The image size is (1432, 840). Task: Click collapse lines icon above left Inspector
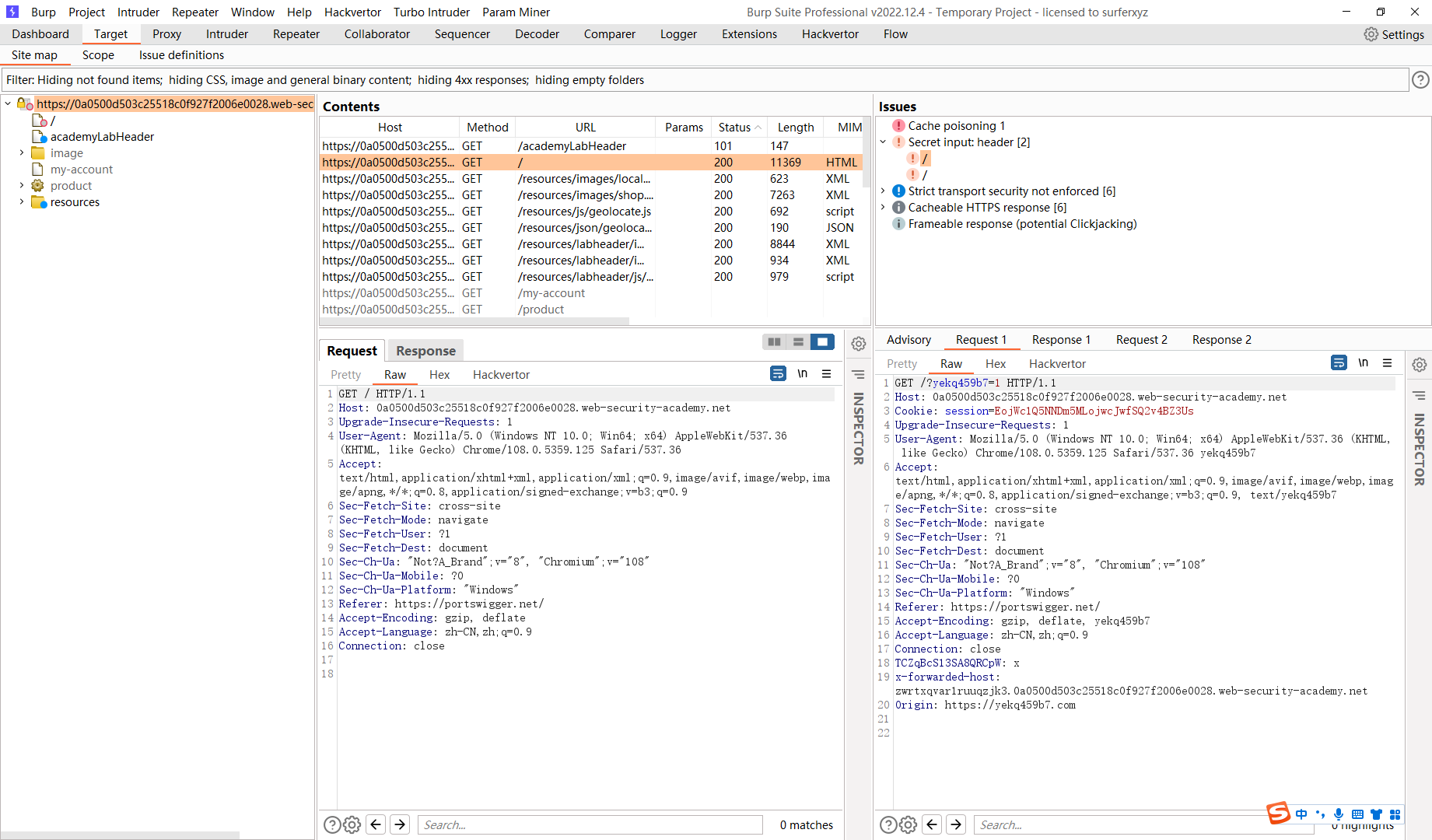858,374
